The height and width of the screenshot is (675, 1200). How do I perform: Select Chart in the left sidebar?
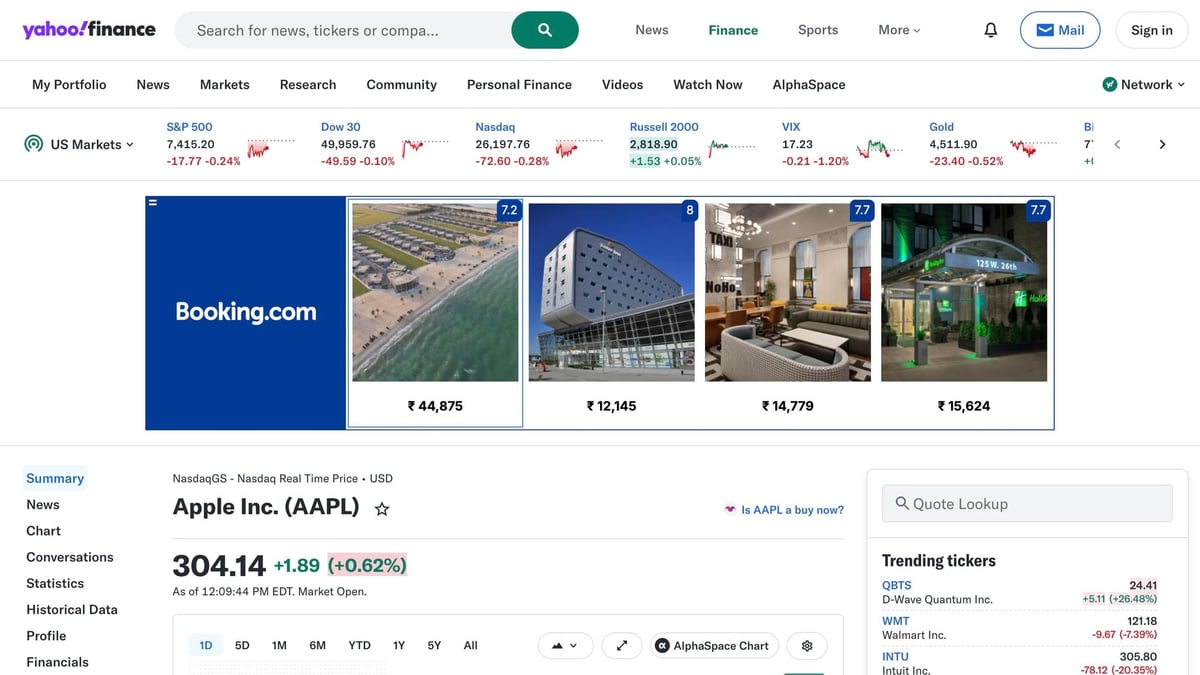[43, 531]
